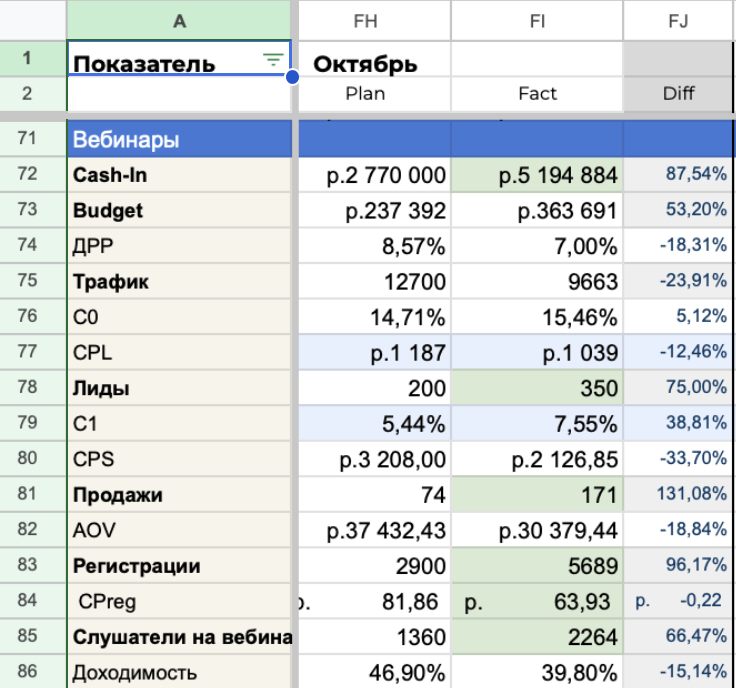Image resolution: width=736 pixels, height=688 pixels.
Task: Click Budget plan value р.237 392
Action: 375,211
